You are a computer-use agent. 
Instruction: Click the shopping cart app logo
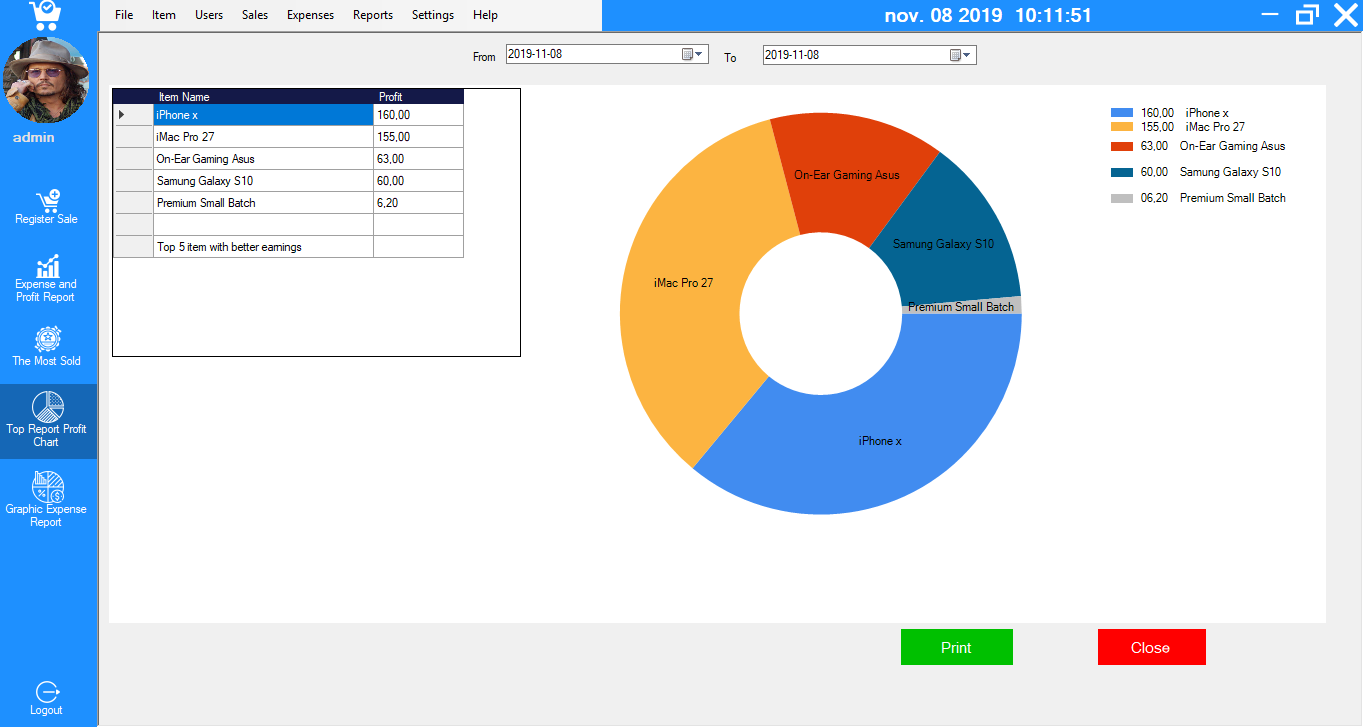[46, 14]
